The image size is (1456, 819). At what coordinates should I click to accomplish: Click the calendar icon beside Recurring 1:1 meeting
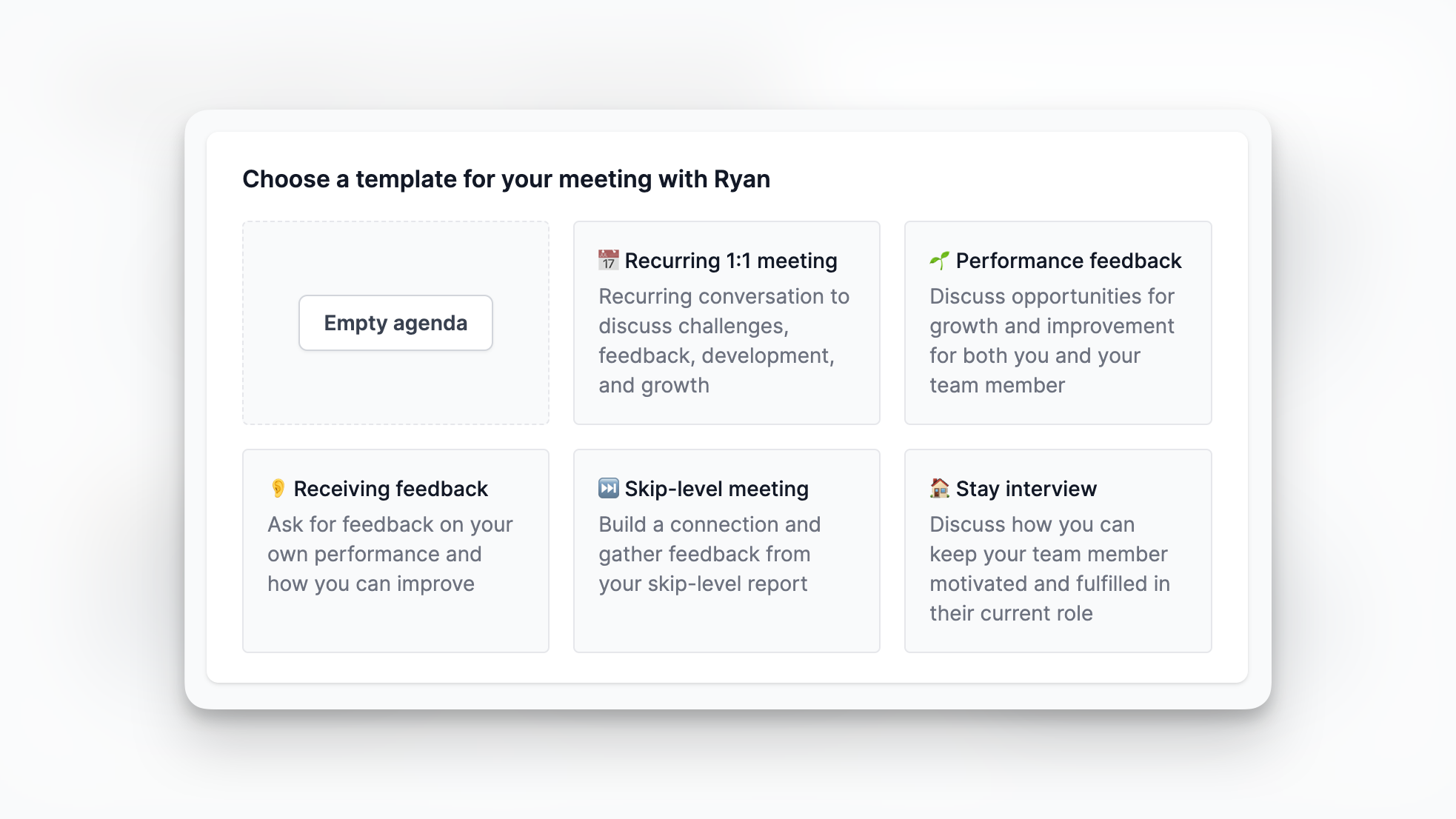(x=608, y=261)
